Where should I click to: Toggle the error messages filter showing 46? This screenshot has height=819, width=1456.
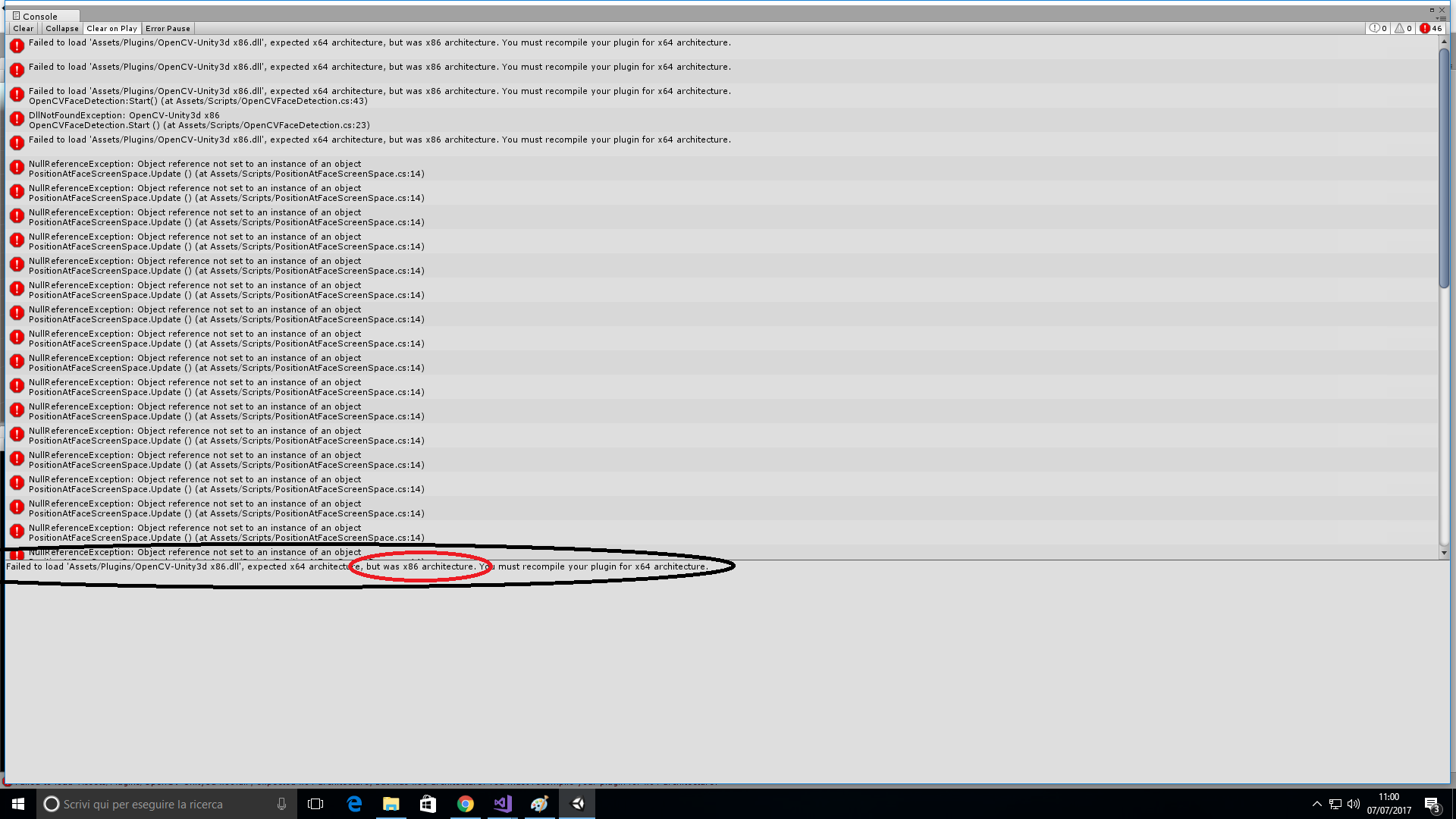1431,28
